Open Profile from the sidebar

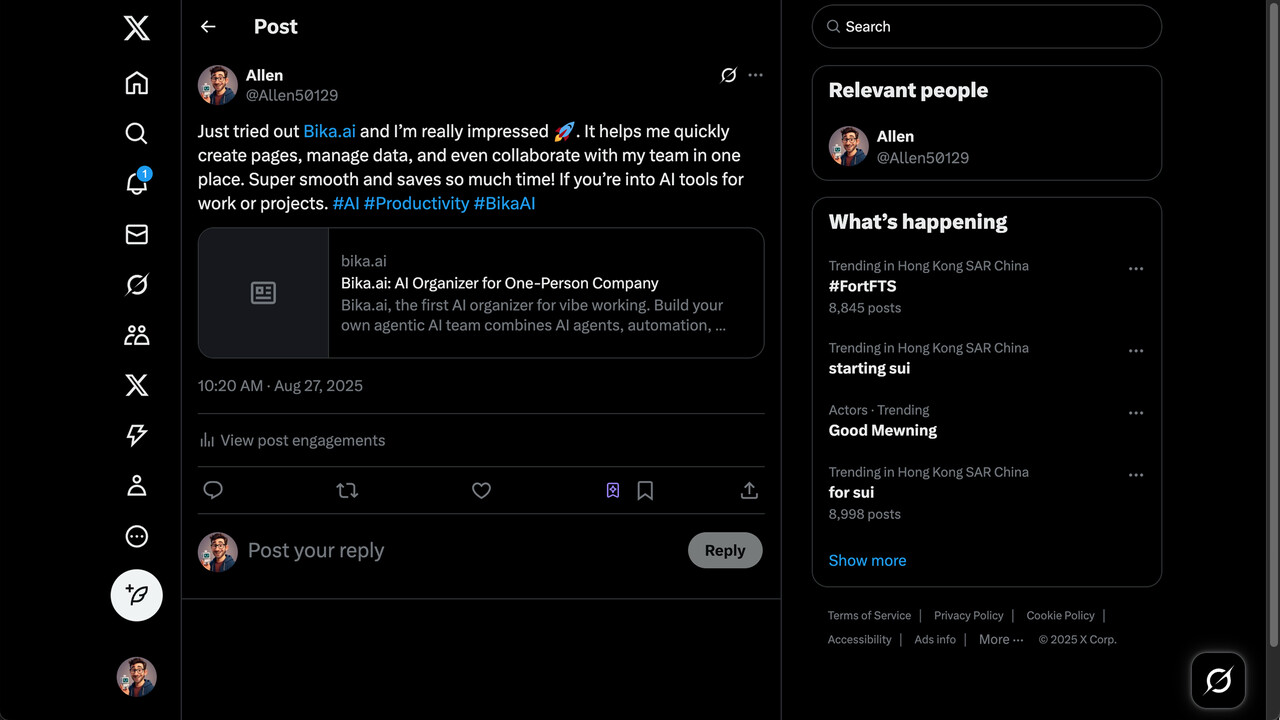coord(137,486)
